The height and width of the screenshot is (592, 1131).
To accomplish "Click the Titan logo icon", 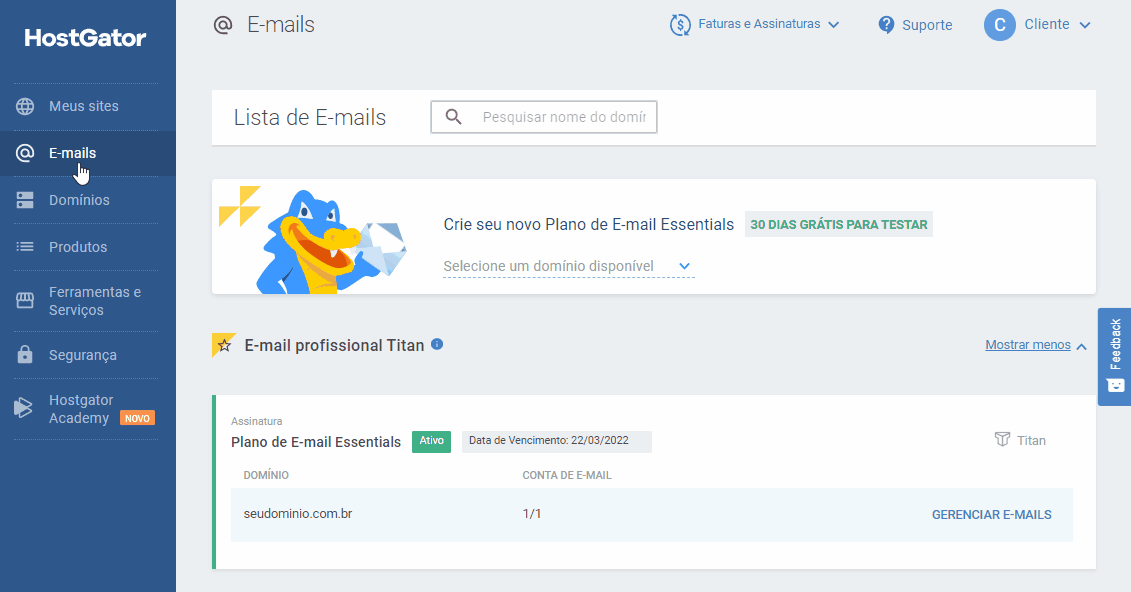I will (1002, 440).
